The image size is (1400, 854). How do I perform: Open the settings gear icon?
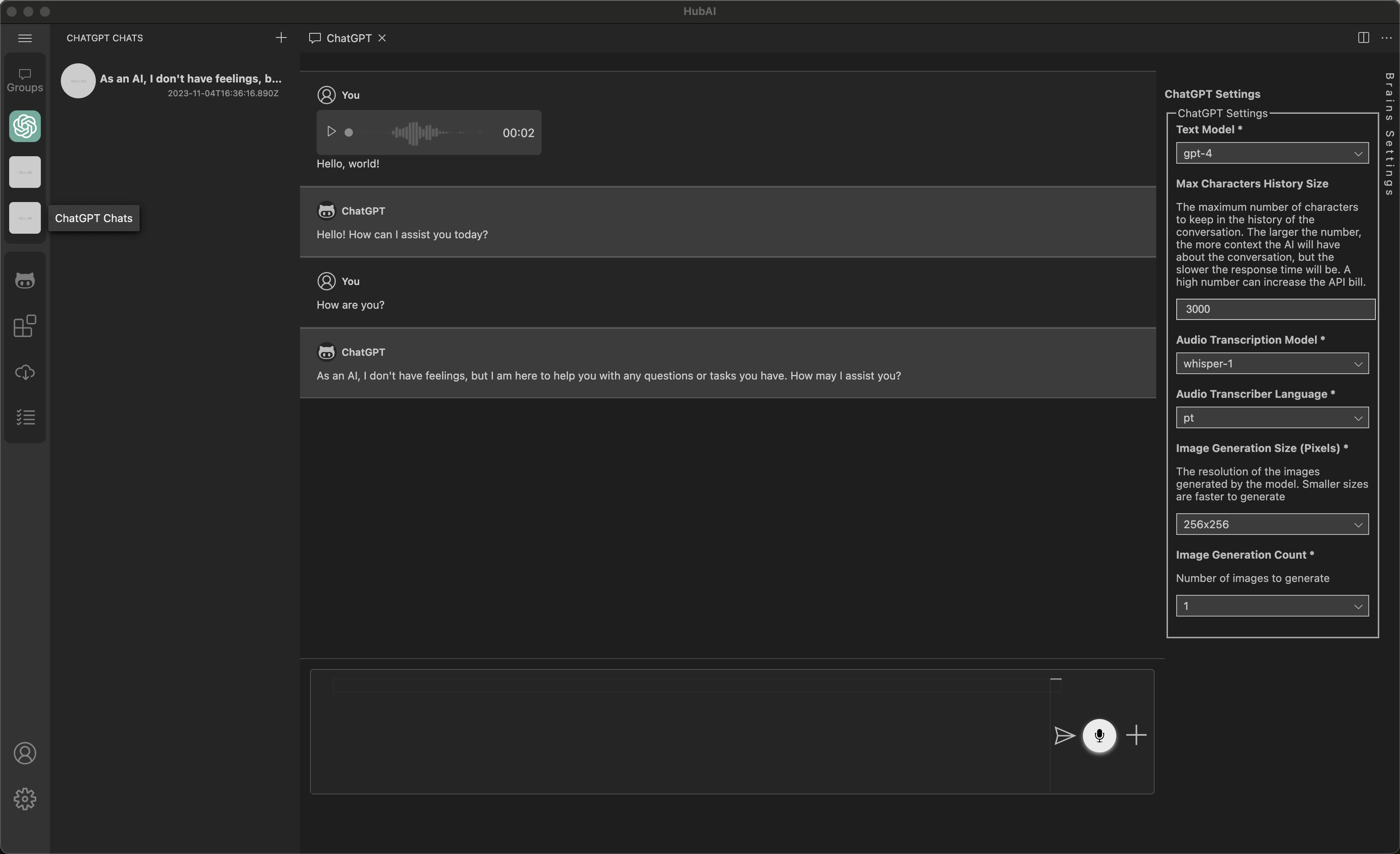[x=25, y=799]
